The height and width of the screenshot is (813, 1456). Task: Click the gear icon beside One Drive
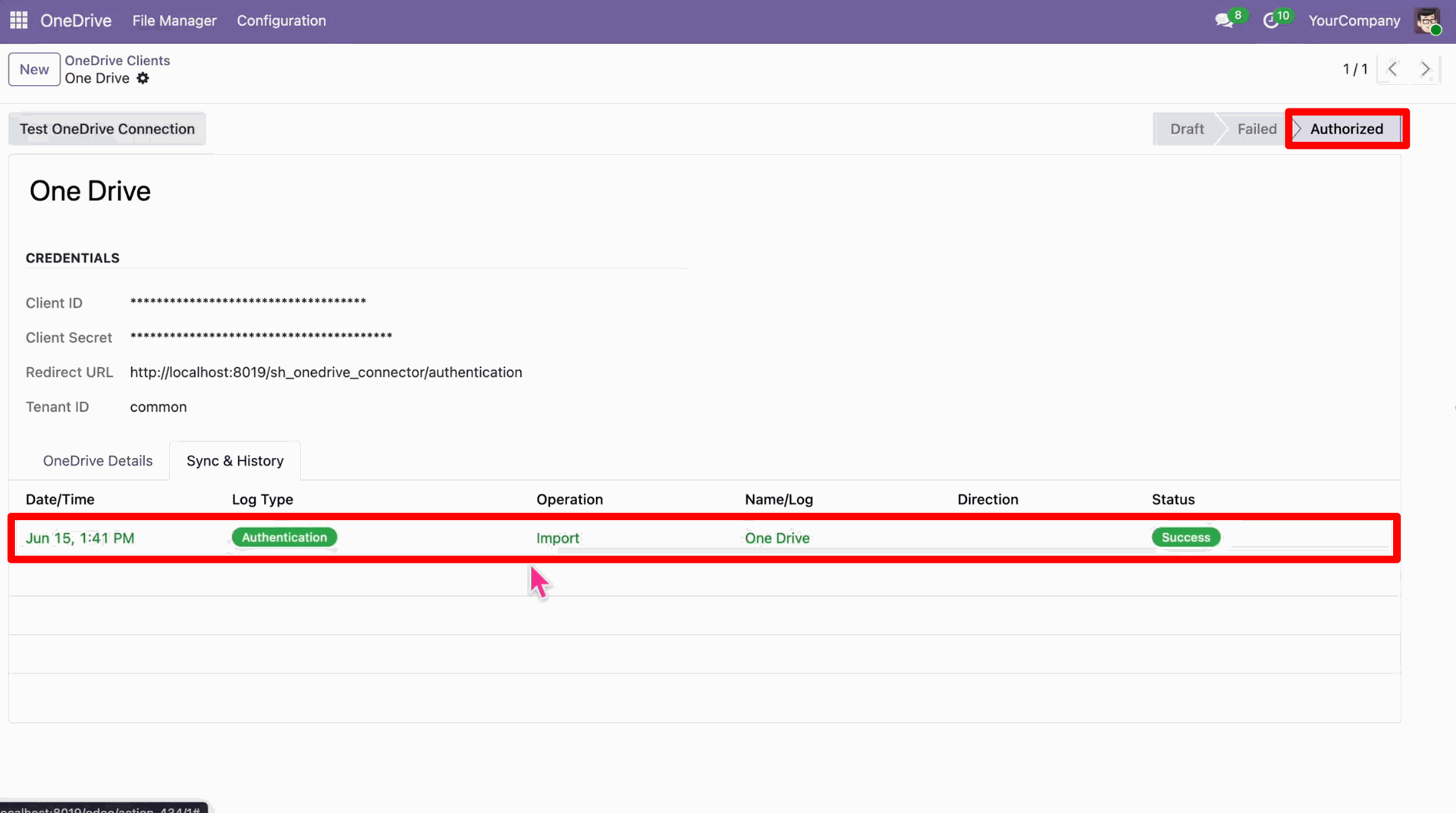coord(143,78)
